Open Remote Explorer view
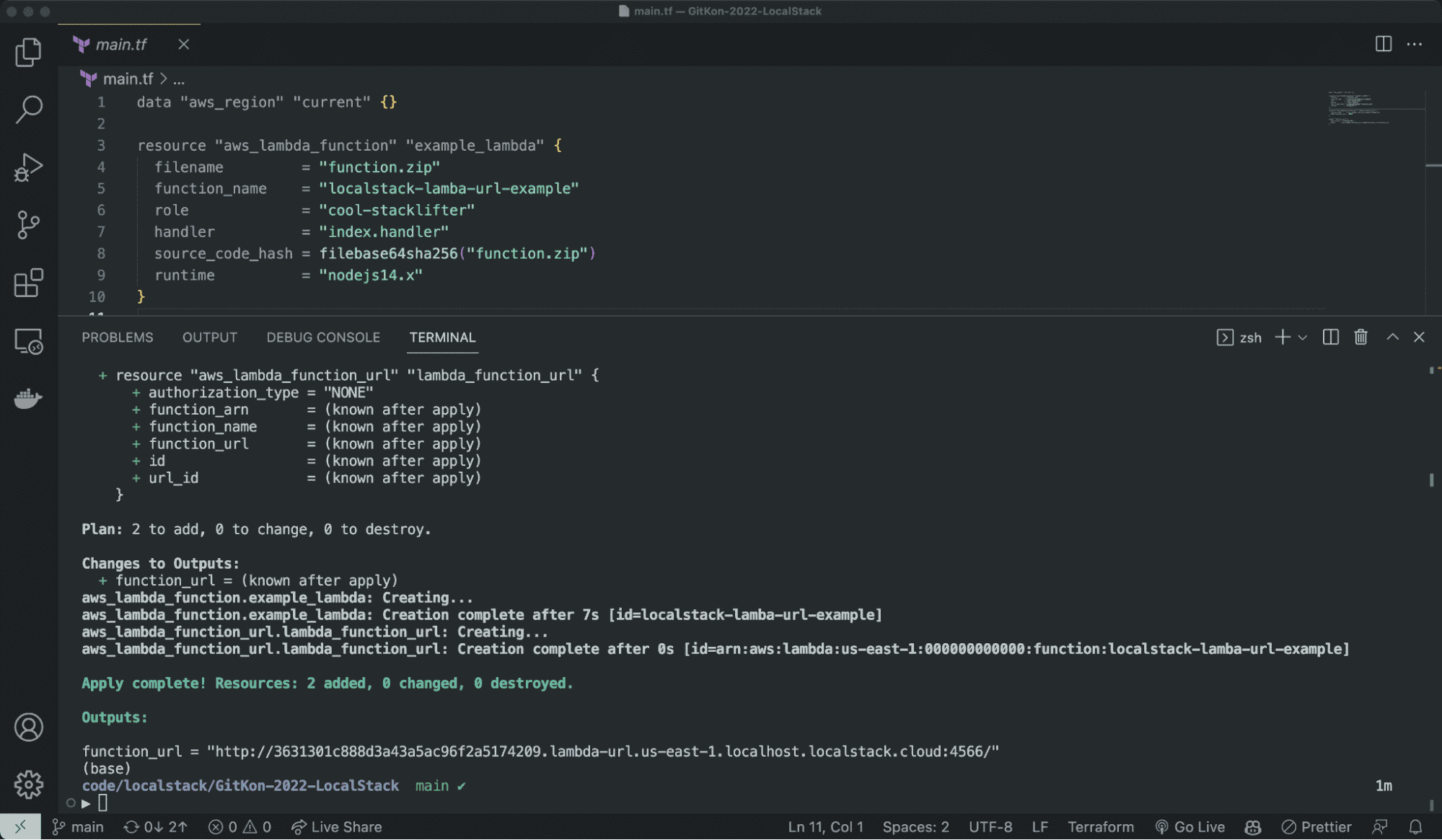 28,341
